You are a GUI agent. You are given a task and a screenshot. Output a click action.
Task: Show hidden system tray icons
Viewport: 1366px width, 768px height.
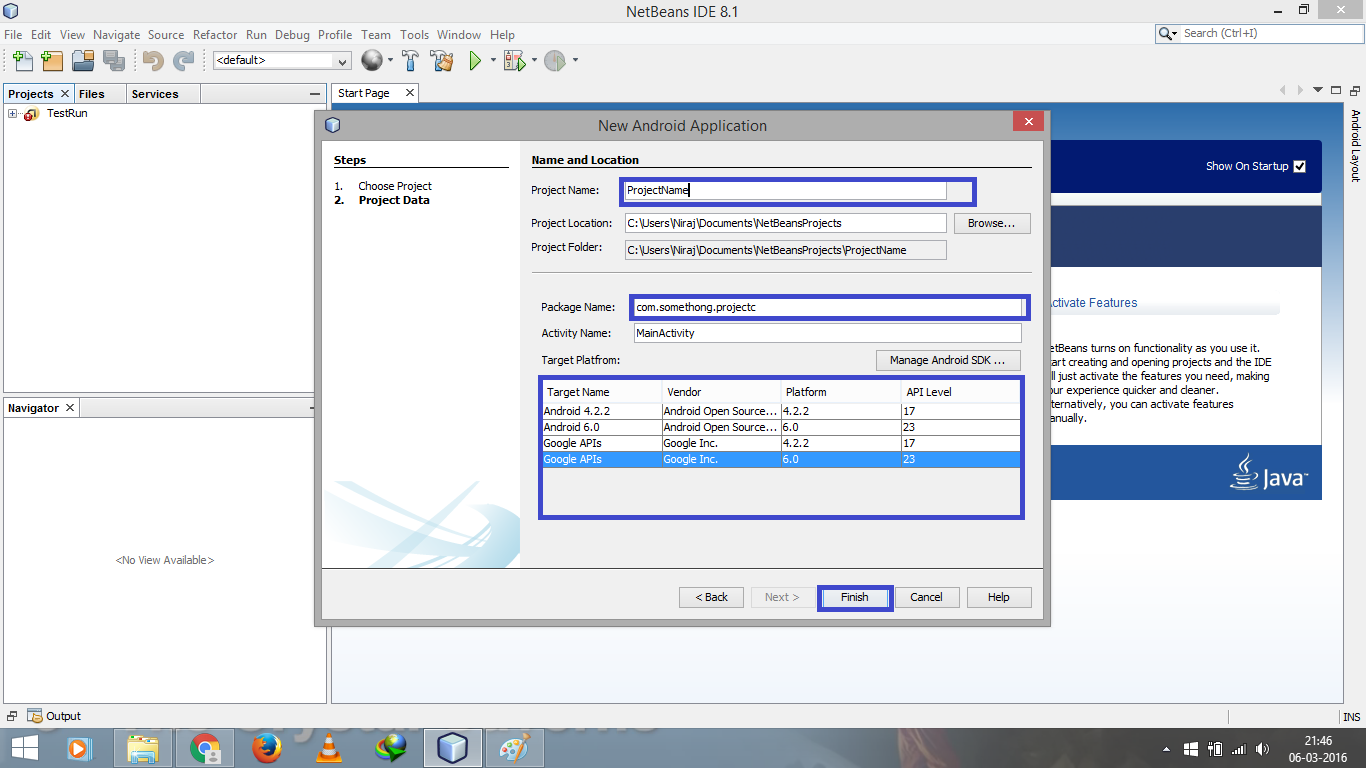[1167, 749]
